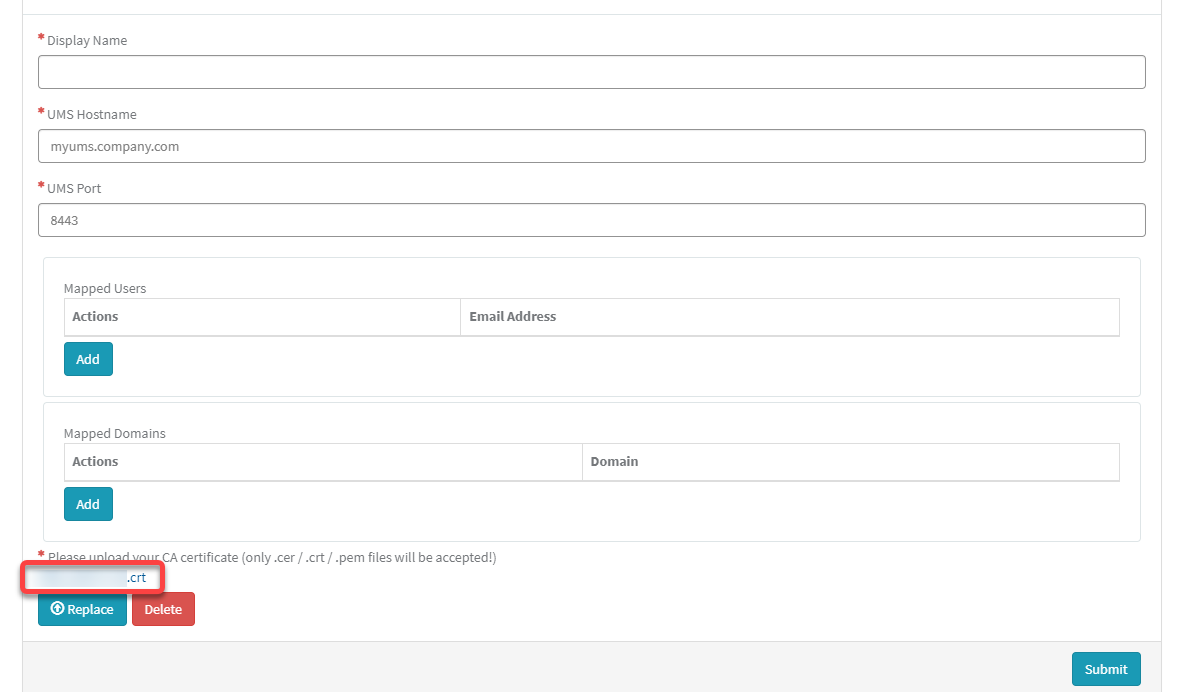
Task: Click the Mapped Users section label
Action: click(105, 288)
